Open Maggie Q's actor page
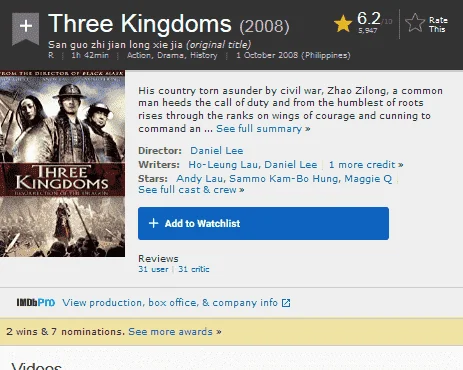 (368, 179)
